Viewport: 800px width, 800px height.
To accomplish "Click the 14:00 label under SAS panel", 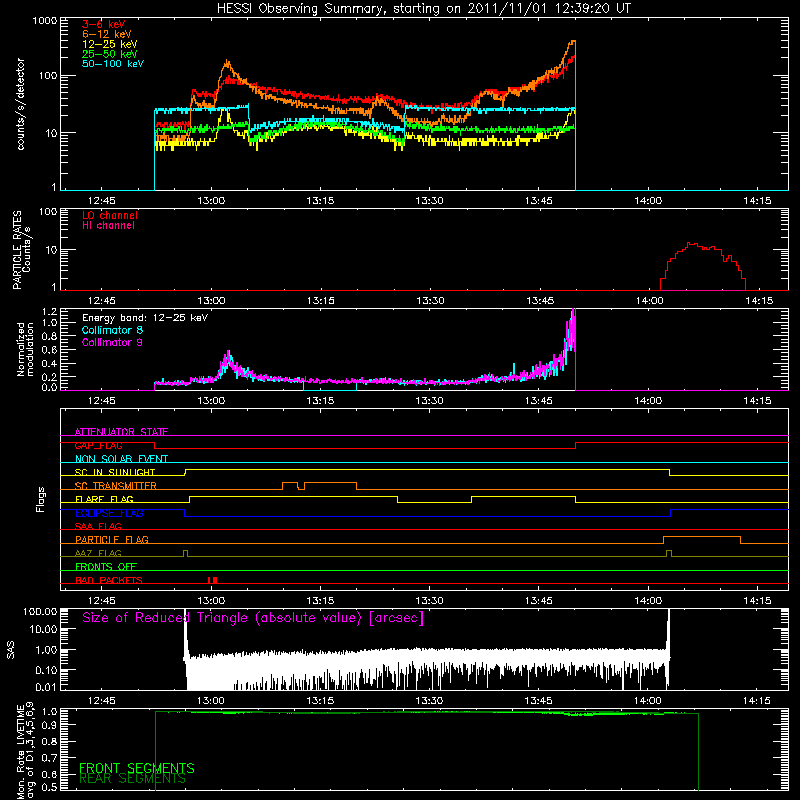I will click(647, 700).
